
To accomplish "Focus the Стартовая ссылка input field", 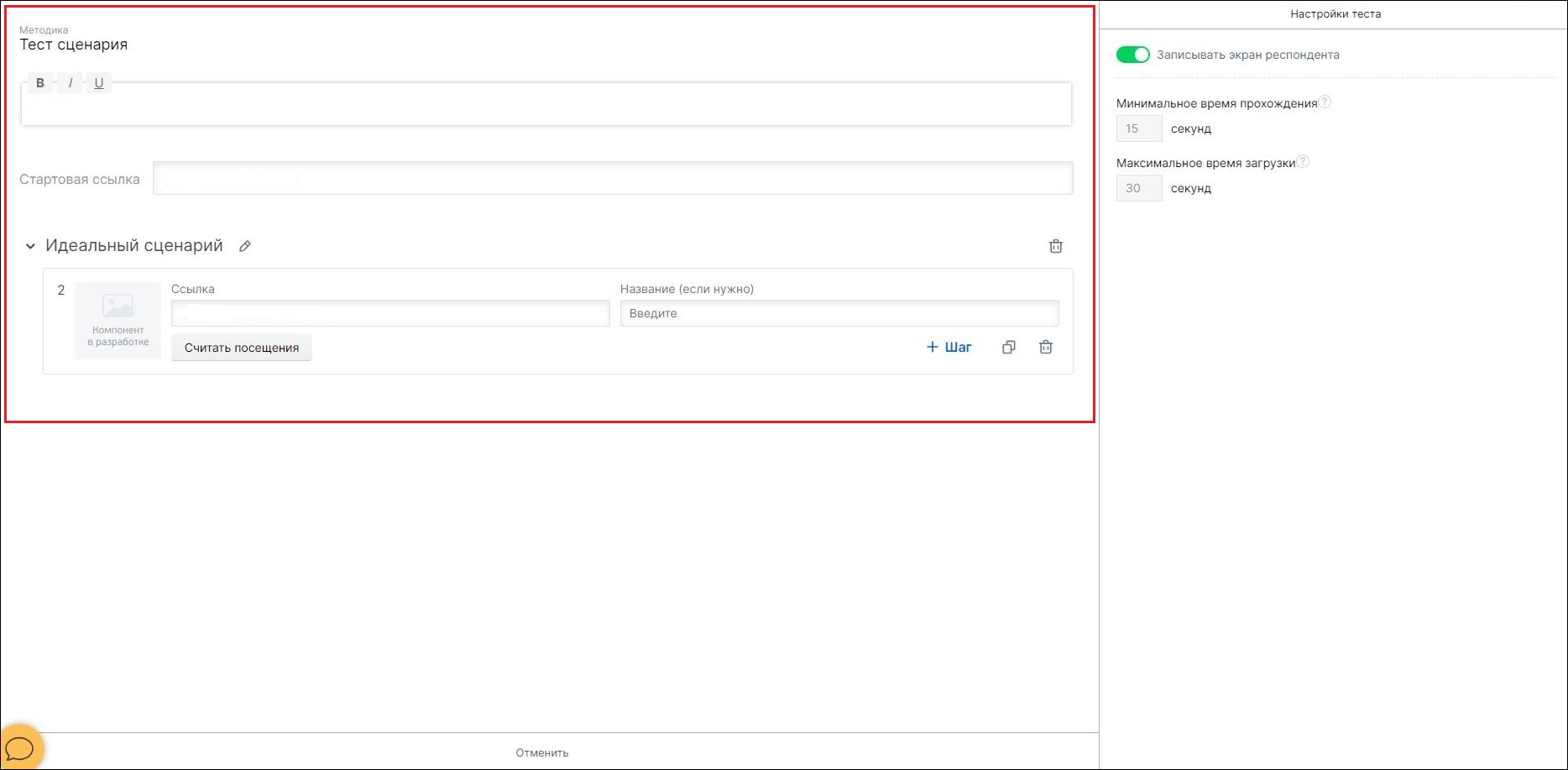I will (613, 178).
